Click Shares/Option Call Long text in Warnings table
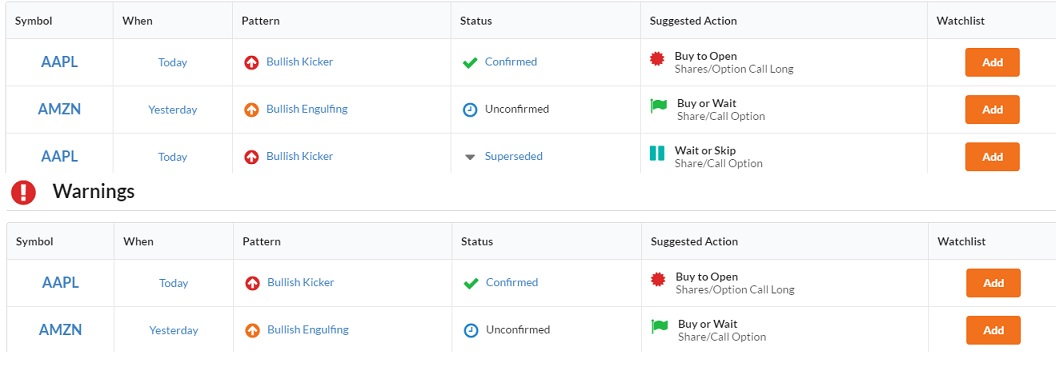1056x368 pixels. tap(735, 289)
